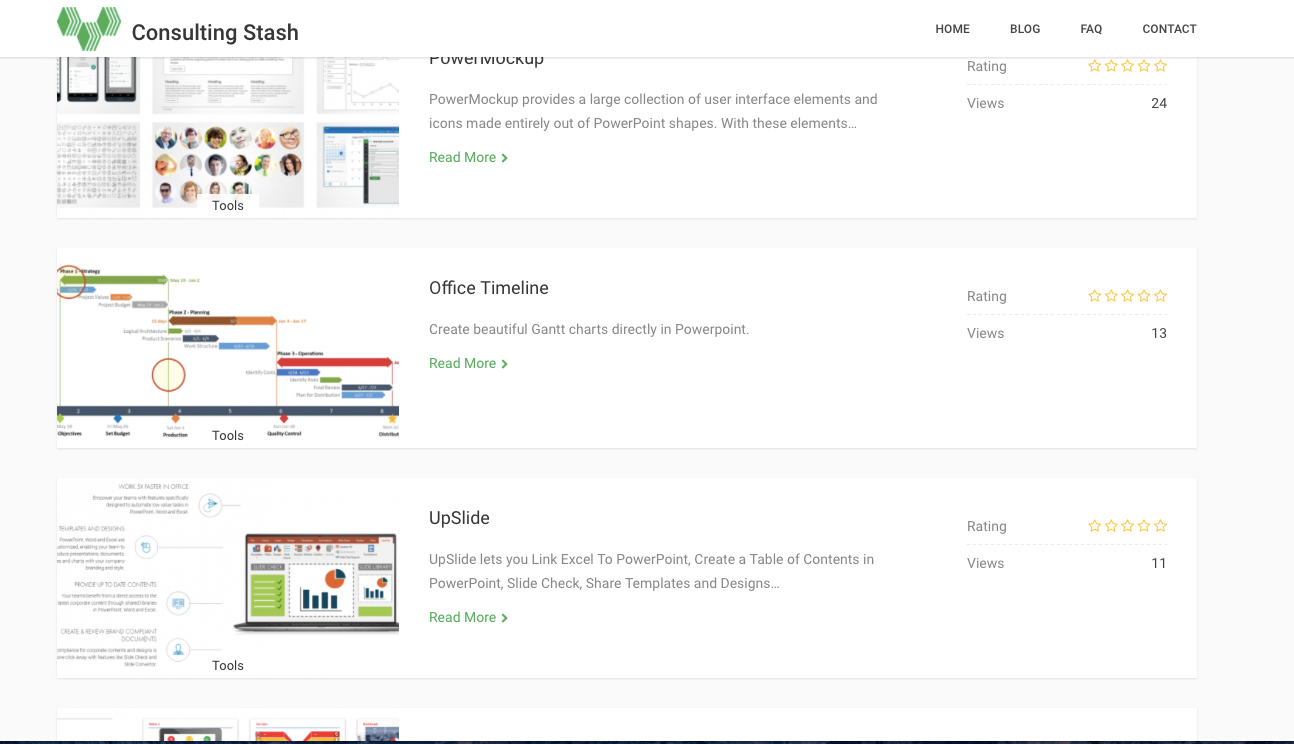Screen dimensions: 1294x744
Task: Select the PowerMockup views count 24
Action: (x=1159, y=103)
